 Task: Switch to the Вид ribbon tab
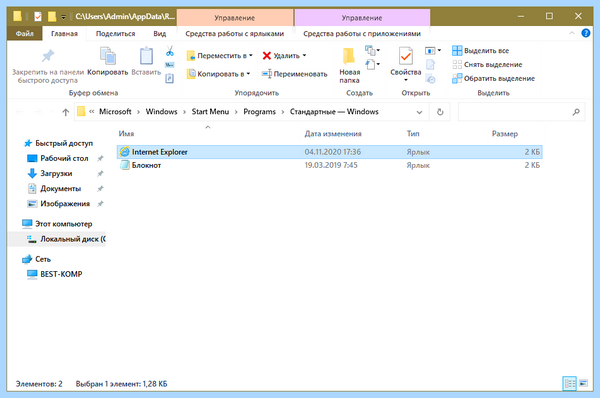160,34
